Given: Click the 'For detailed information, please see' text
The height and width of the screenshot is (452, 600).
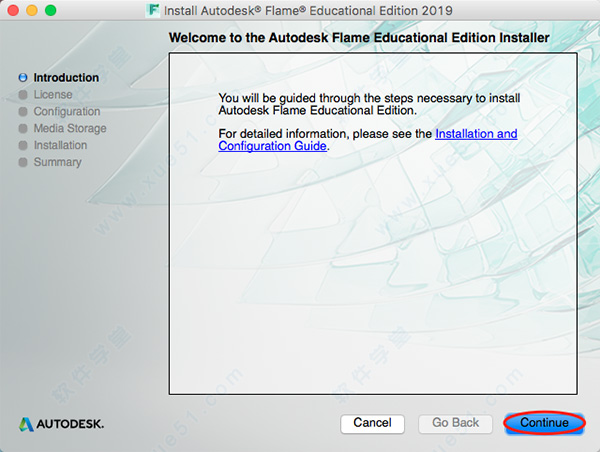Looking at the screenshot, I should tap(325, 134).
